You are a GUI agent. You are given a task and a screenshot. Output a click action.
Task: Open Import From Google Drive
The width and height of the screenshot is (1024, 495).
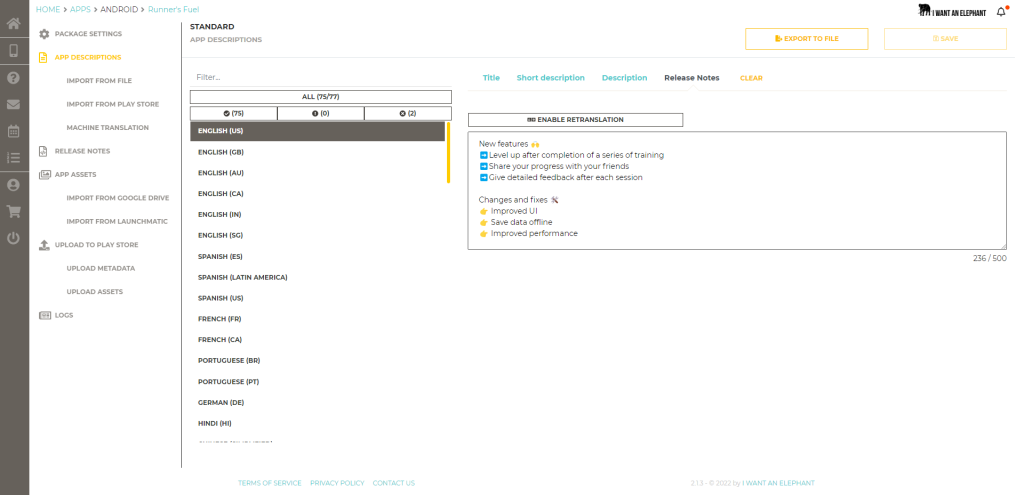pos(118,198)
